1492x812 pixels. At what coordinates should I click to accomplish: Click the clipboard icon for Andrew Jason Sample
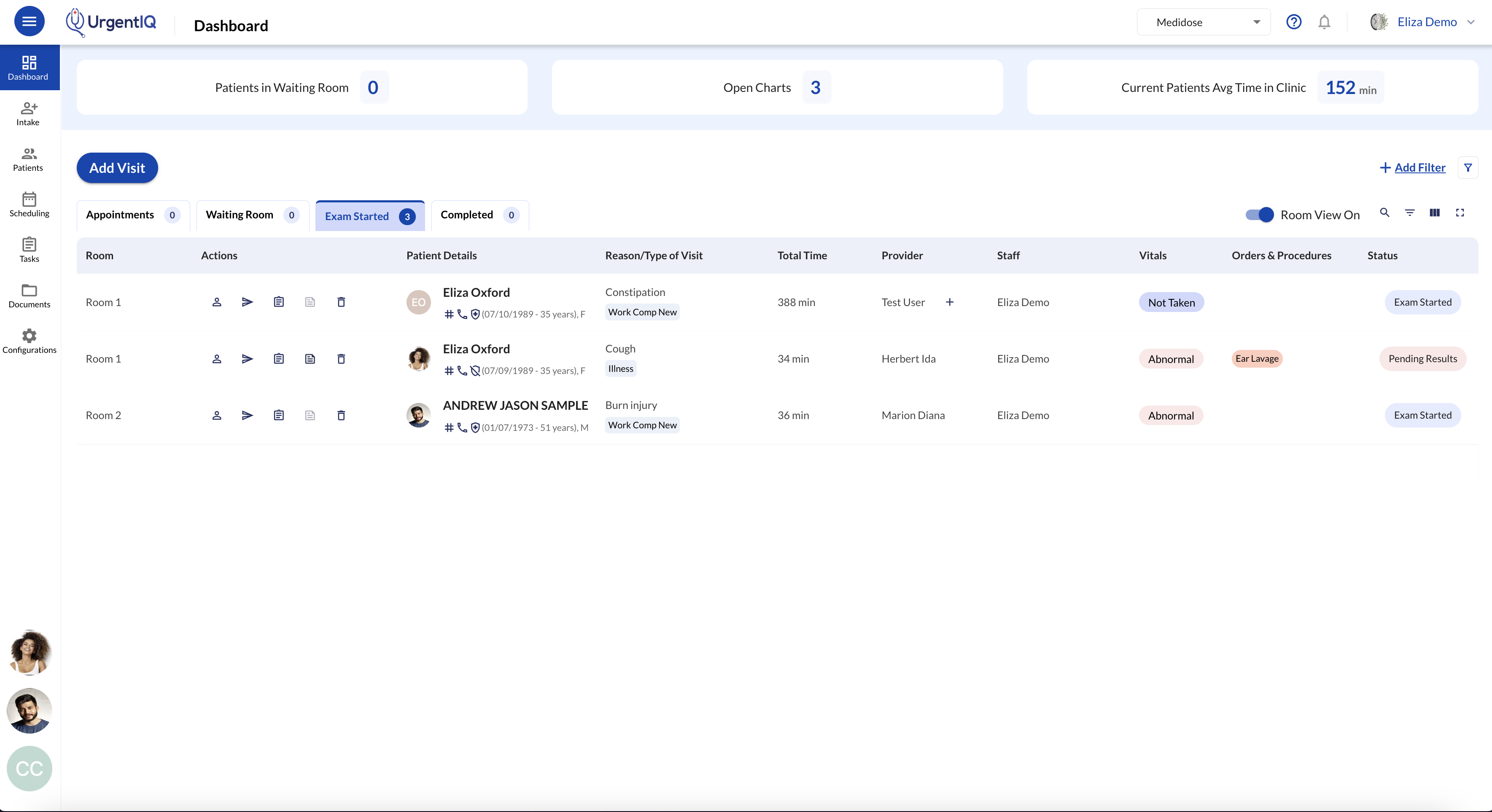(279, 415)
